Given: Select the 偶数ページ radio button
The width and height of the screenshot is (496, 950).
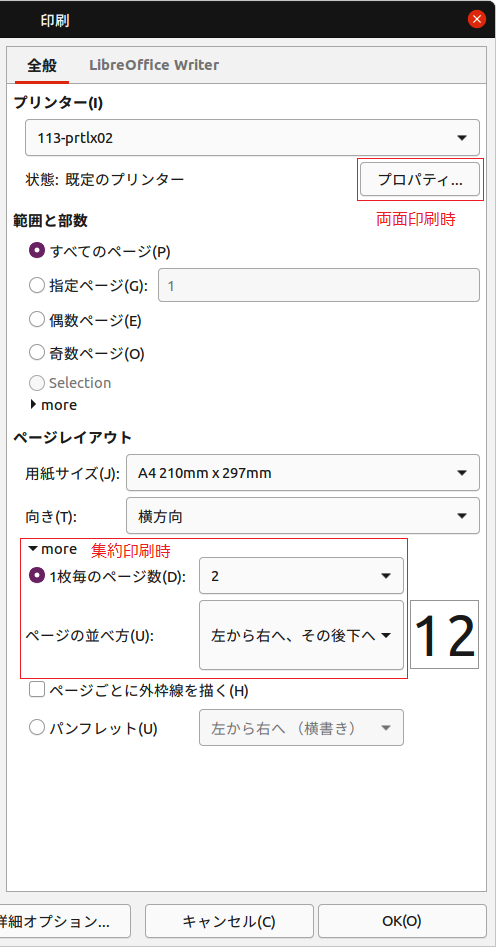Looking at the screenshot, I should [x=37, y=319].
